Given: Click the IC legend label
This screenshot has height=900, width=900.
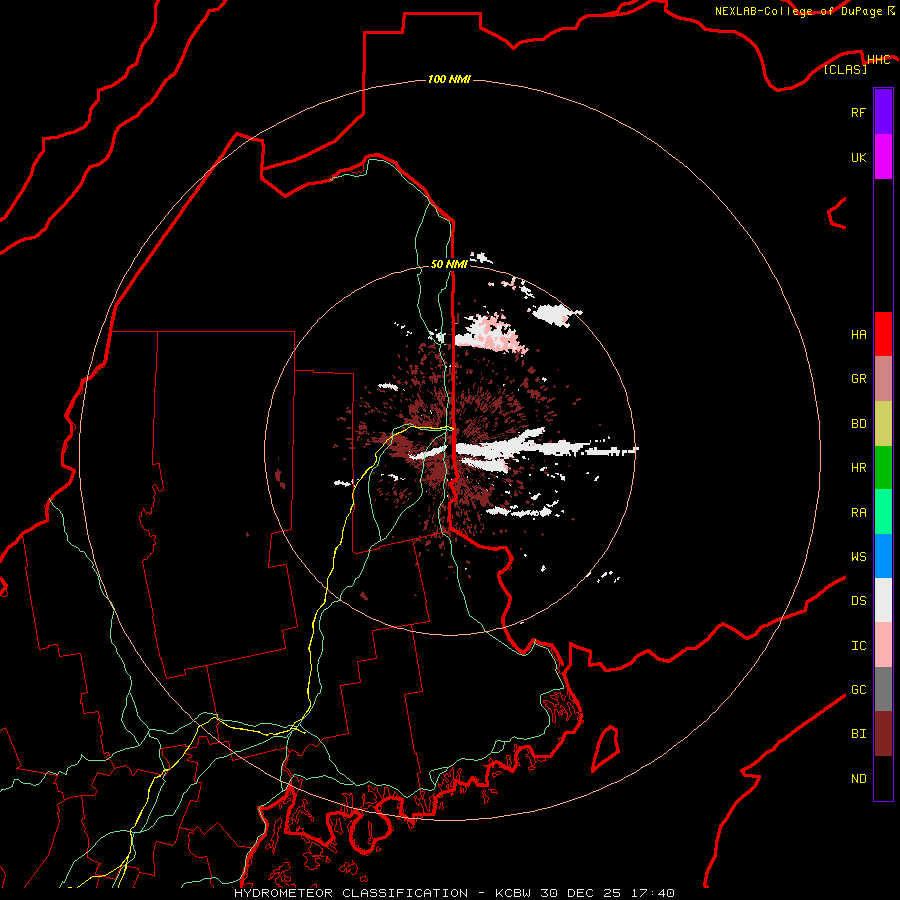Looking at the screenshot, I should click(x=858, y=645).
